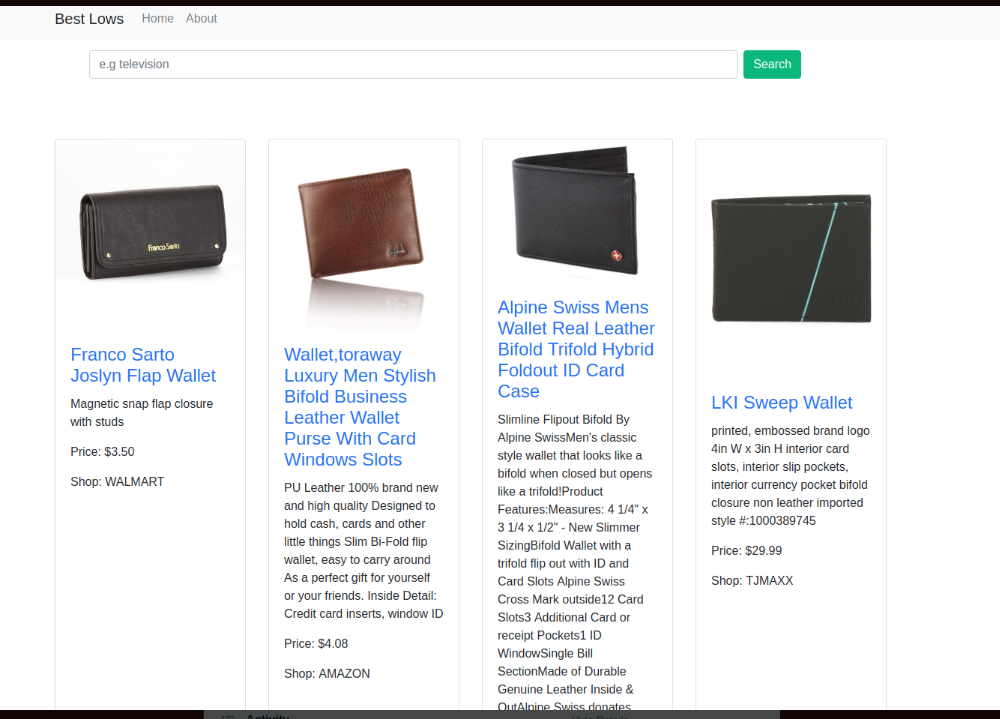
Task: Click the text Price: $3.50
Action: tap(103, 452)
